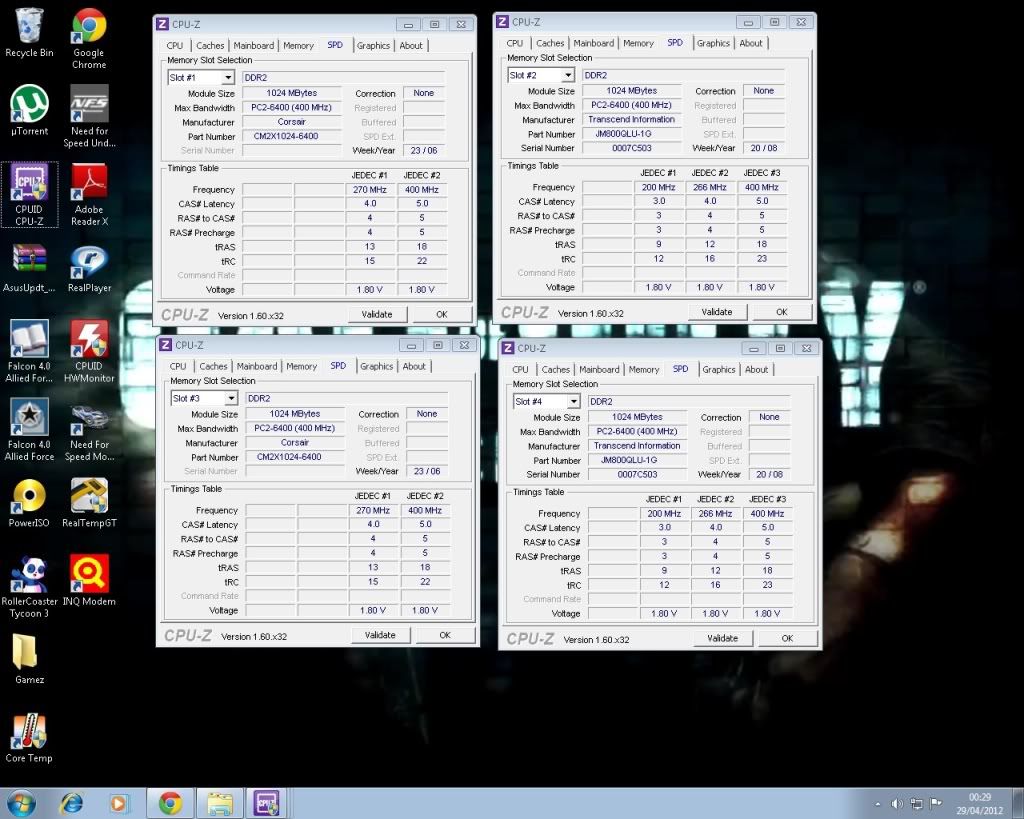1024x819 pixels.
Task: Click Validate in the Slot #2 CPU-Z window
Action: 716,312
